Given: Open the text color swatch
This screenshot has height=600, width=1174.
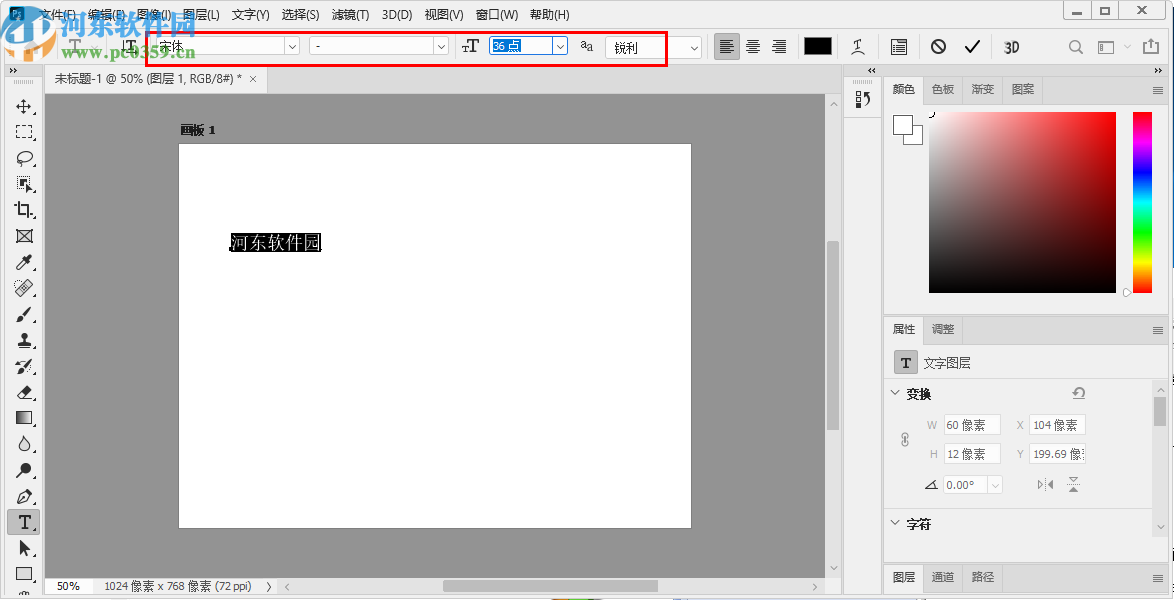Looking at the screenshot, I should tap(817, 46).
